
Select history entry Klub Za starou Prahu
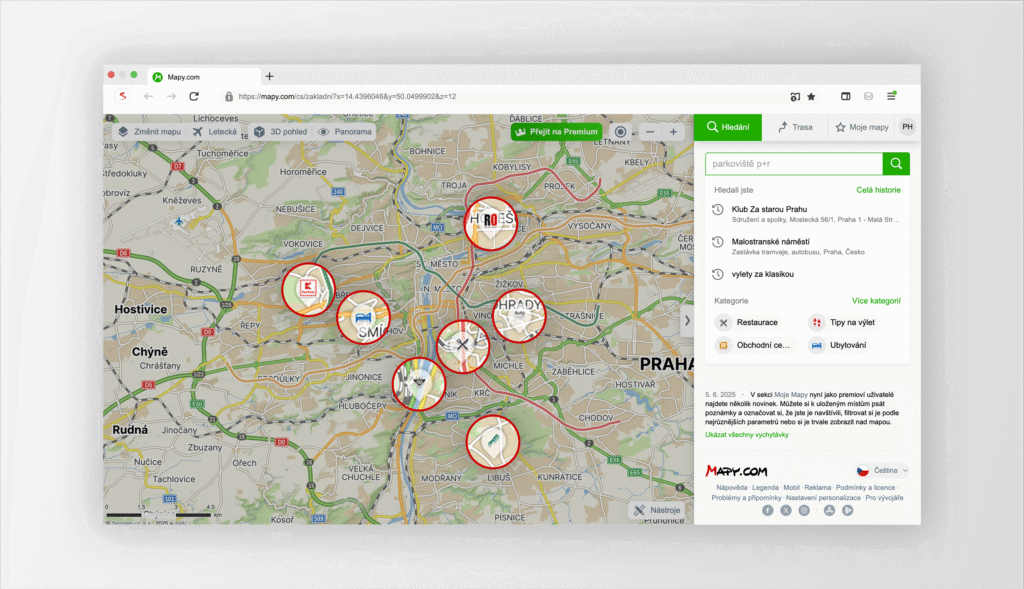[x=807, y=214]
